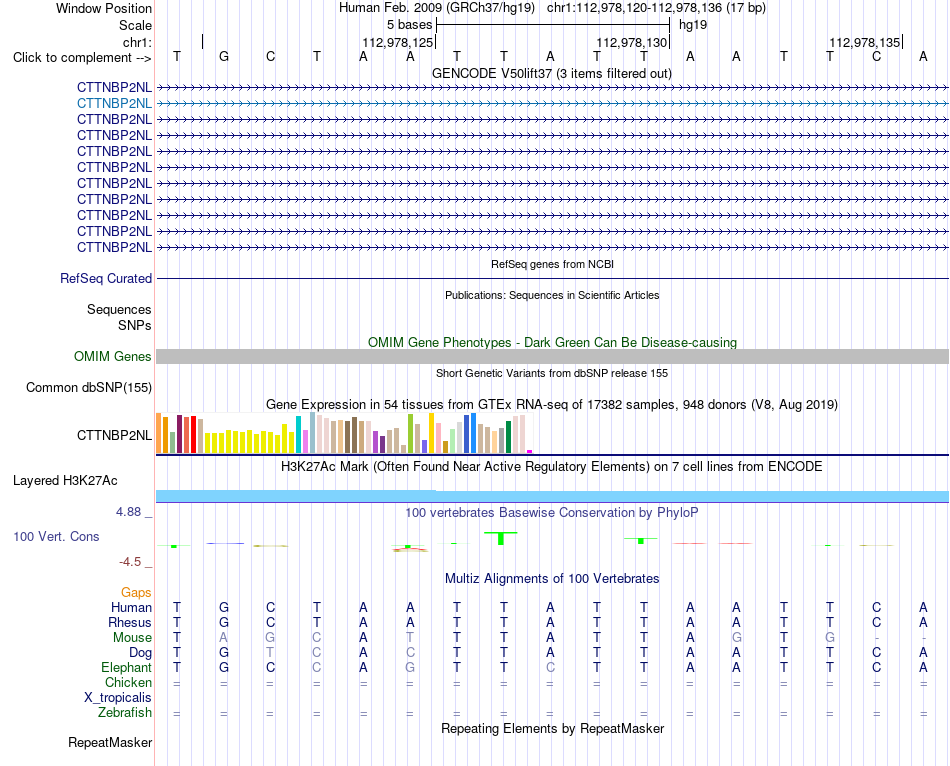The width and height of the screenshot is (950, 766).
Task: Click the gray OMIM Genes bar
Action: (552, 356)
